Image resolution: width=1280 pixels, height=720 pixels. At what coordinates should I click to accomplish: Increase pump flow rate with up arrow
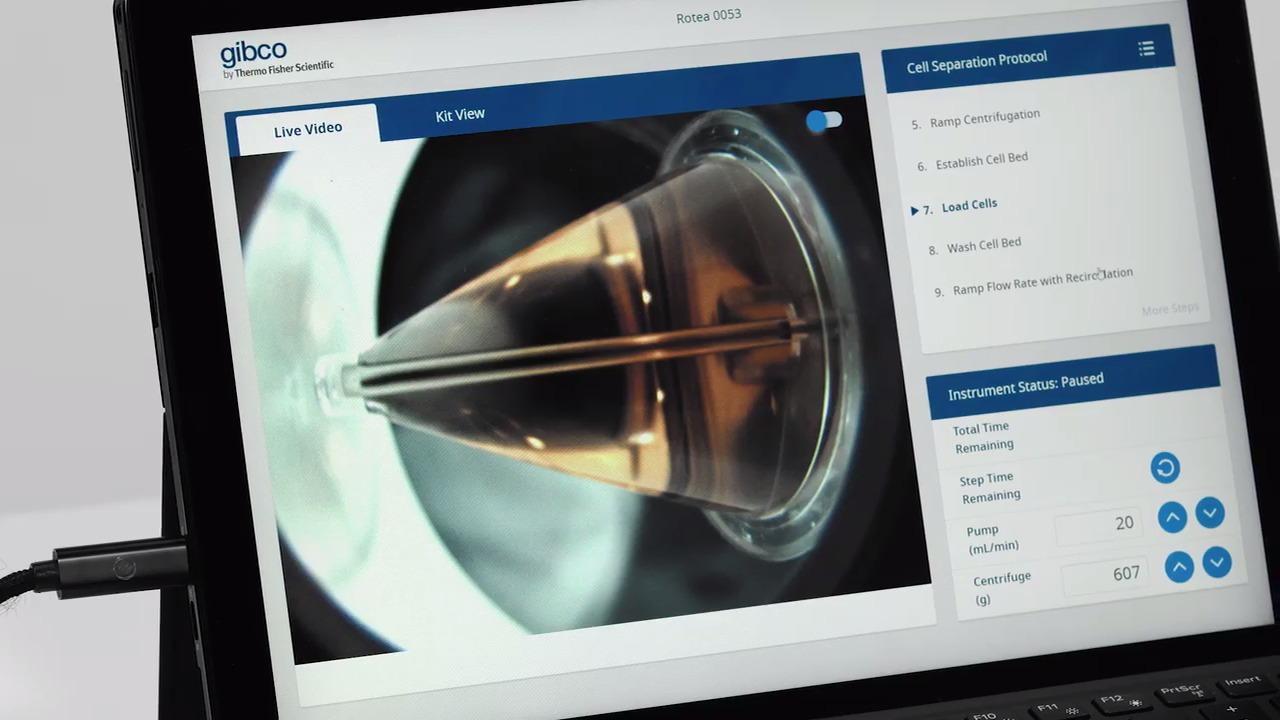[x=1172, y=517]
